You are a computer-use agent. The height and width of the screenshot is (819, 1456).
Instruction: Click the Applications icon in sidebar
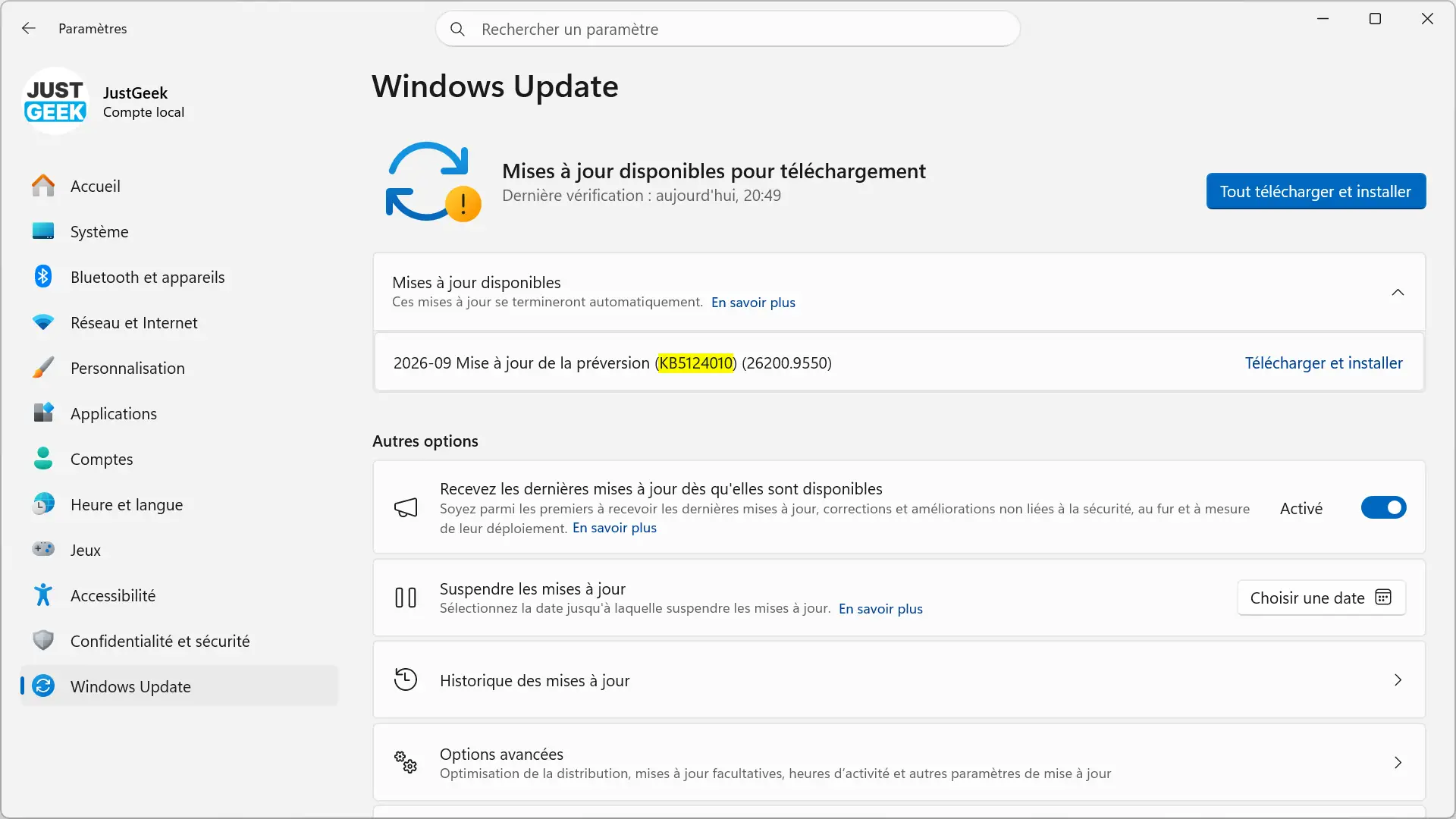tap(43, 413)
